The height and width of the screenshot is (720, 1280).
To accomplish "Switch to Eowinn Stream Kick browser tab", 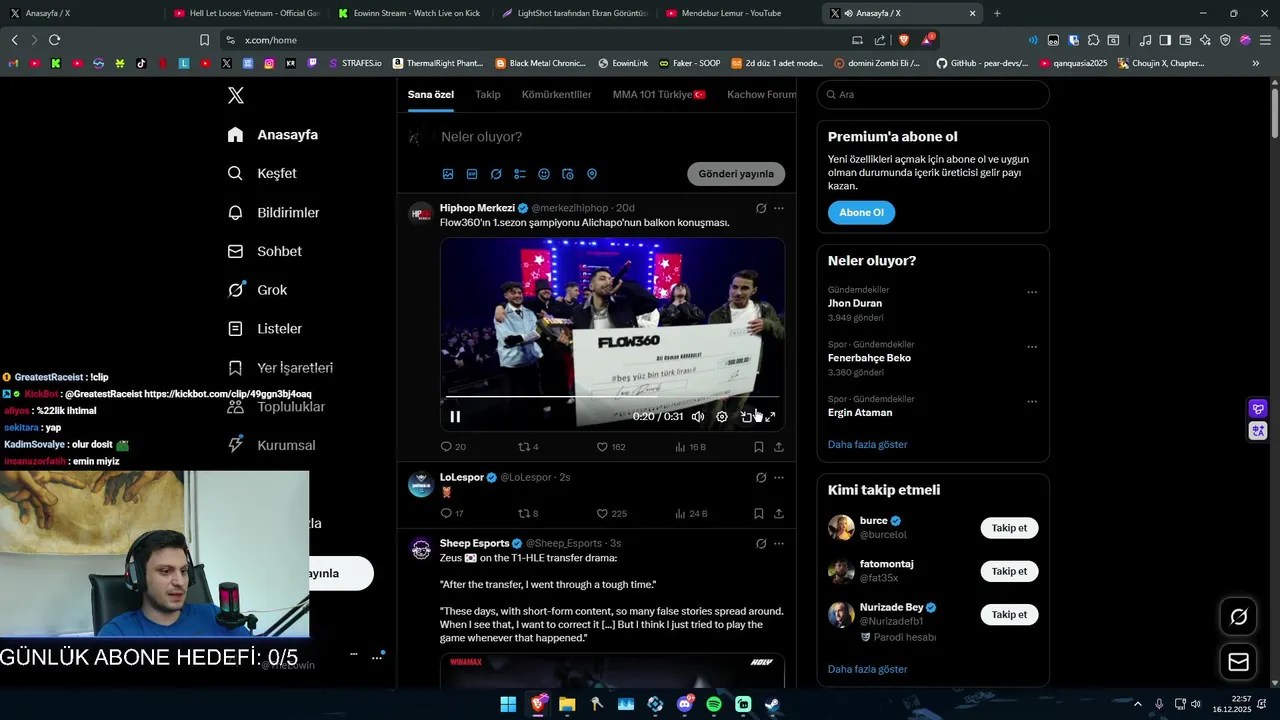I will pos(409,13).
